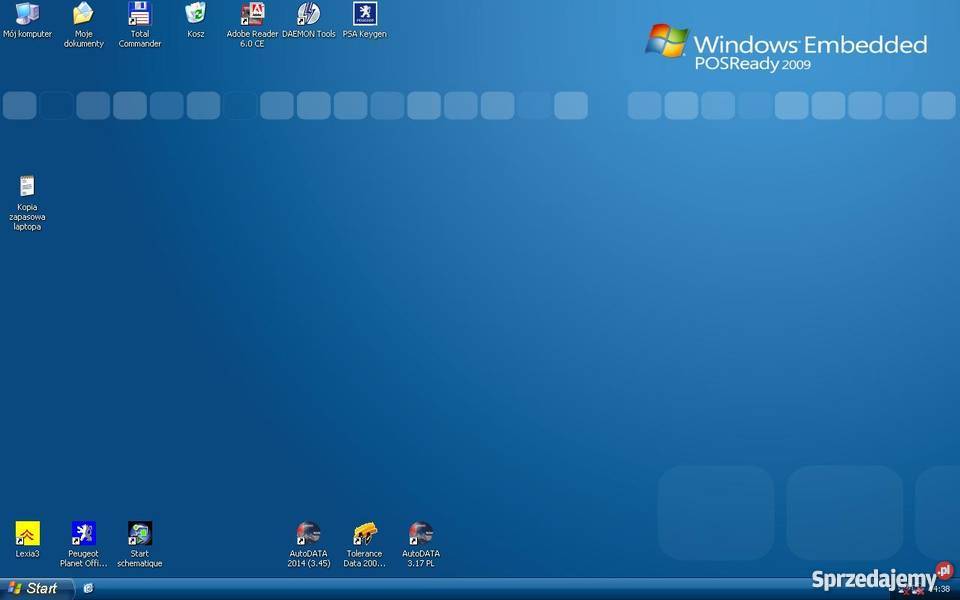Select the PSA Keygen icon
The height and width of the screenshot is (600, 960).
(365, 14)
